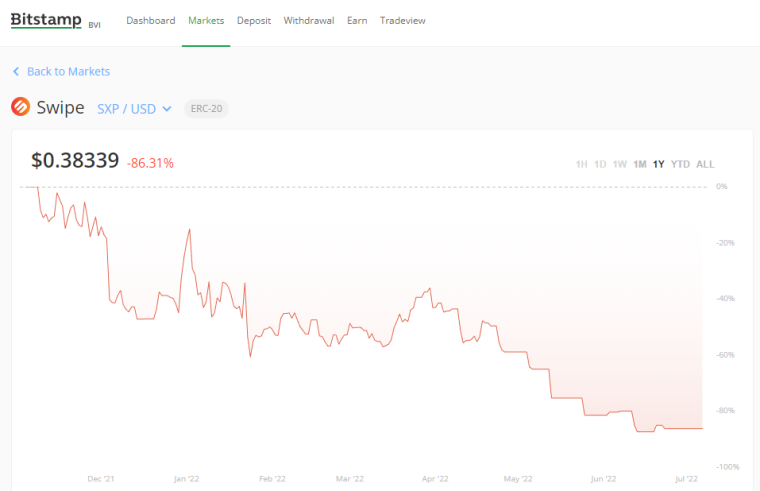The width and height of the screenshot is (760, 491).
Task: Click the dropdown chevron beside SXP / USD
Action: tap(167, 109)
